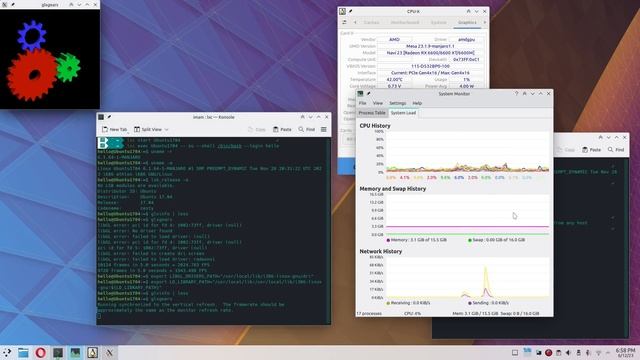Open the file manager from taskbar
Screen dimensions: 640x360
click(23, 353)
